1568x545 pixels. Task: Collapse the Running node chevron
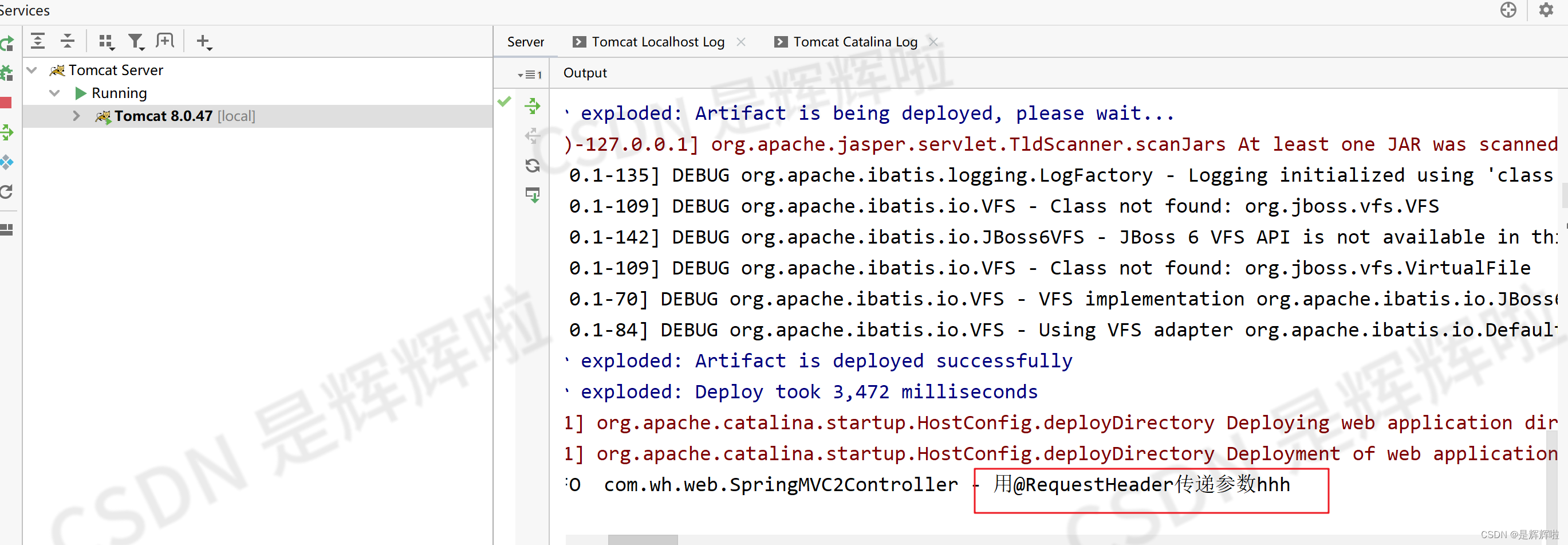(x=55, y=93)
